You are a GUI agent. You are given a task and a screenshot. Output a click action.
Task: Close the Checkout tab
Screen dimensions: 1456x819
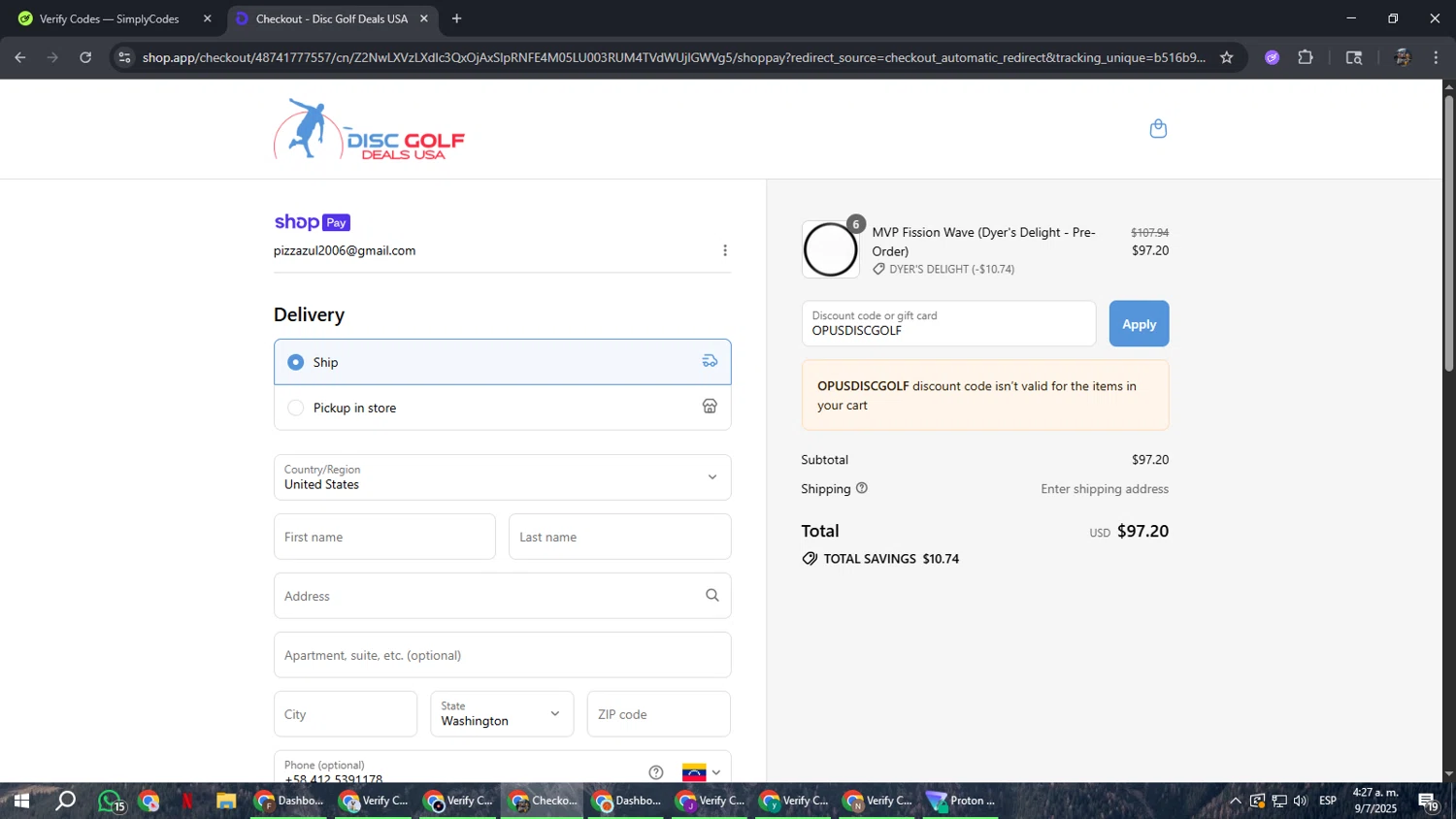[x=423, y=18]
